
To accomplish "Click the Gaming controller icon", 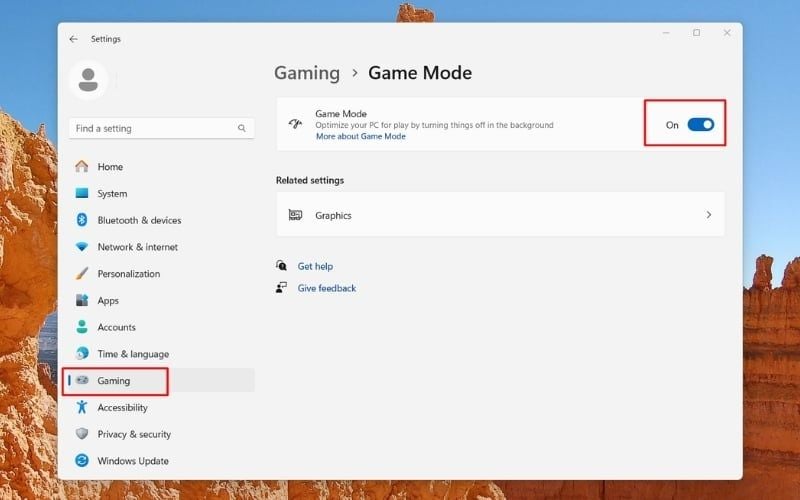I will 82,380.
